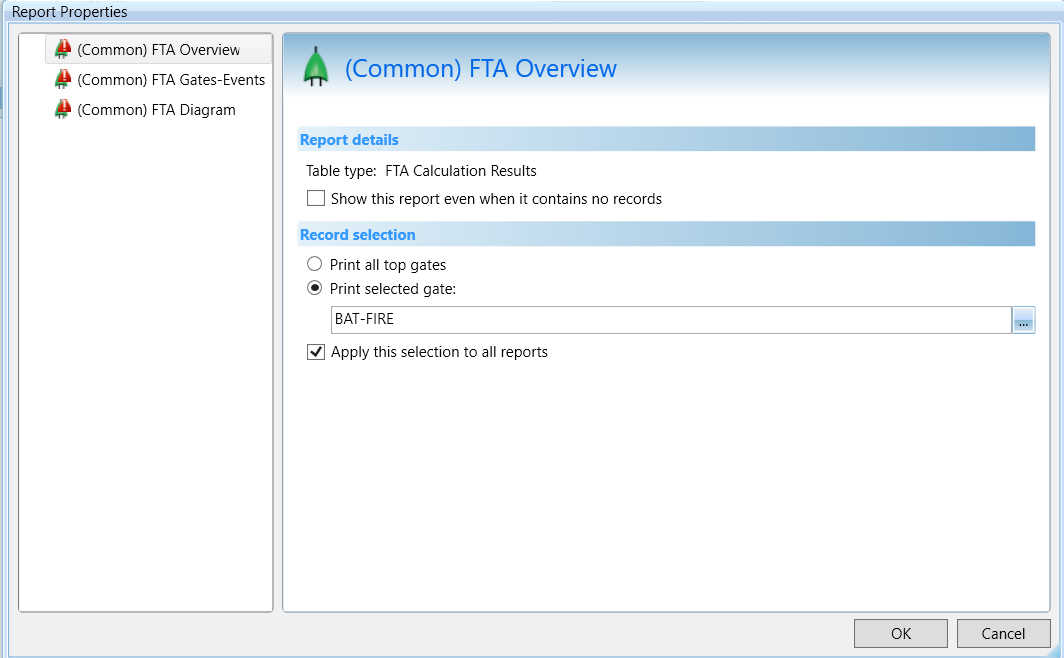Click the FTA Overview report icon in the list
Image resolution: width=1064 pixels, height=658 pixels.
tap(62, 50)
